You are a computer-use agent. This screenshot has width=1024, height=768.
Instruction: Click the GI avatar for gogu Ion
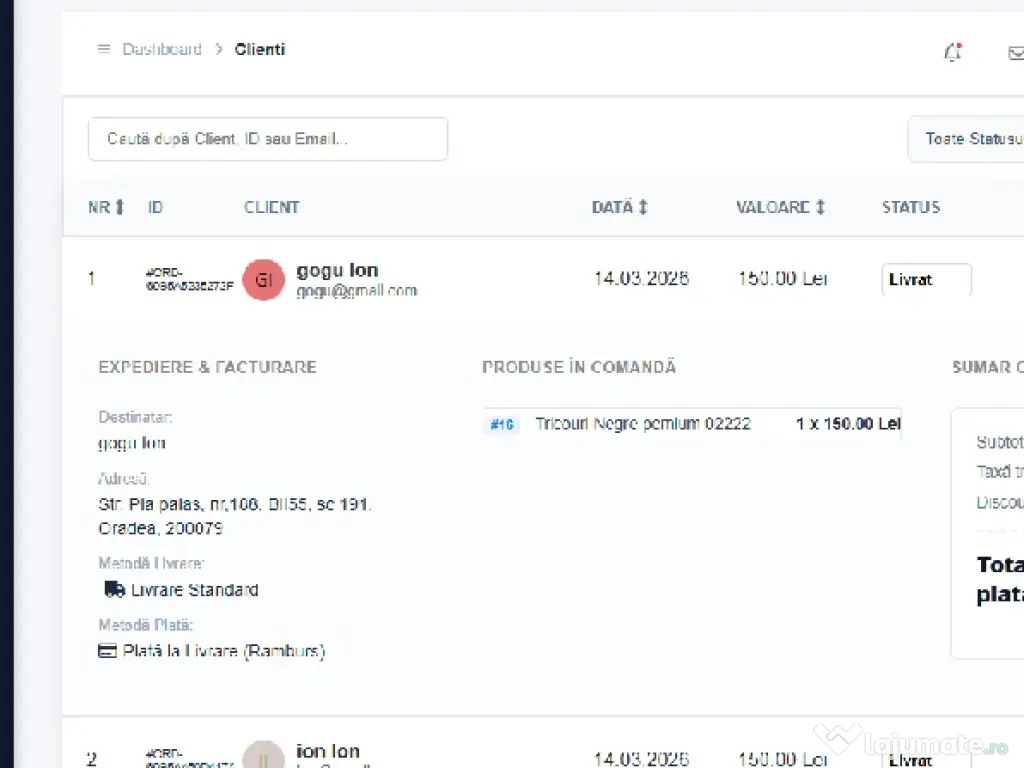coord(263,280)
